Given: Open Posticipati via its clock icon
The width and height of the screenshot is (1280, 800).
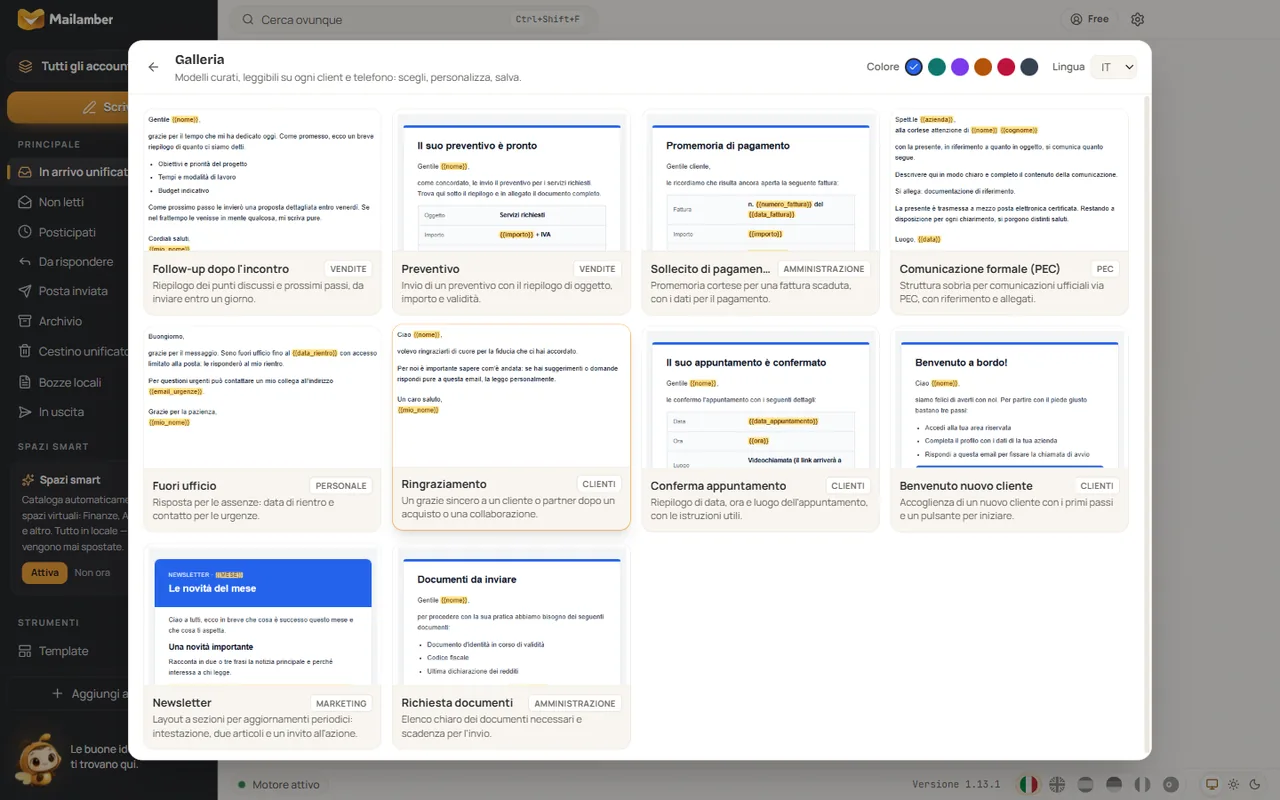Looking at the screenshot, I should pyautogui.click(x=25, y=232).
